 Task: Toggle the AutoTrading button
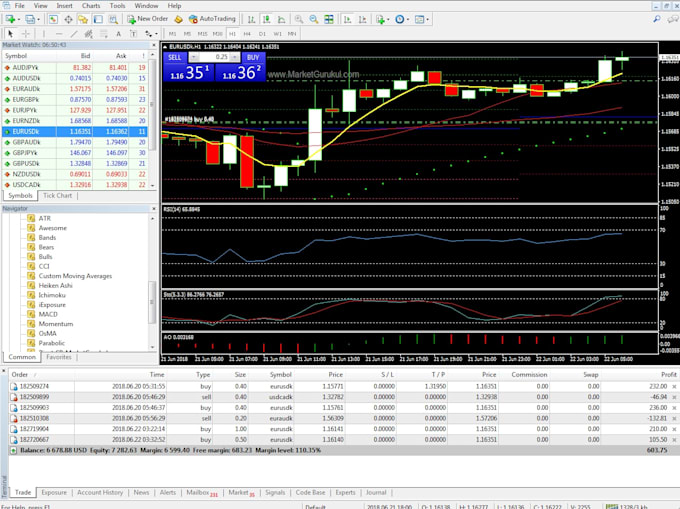coord(211,18)
